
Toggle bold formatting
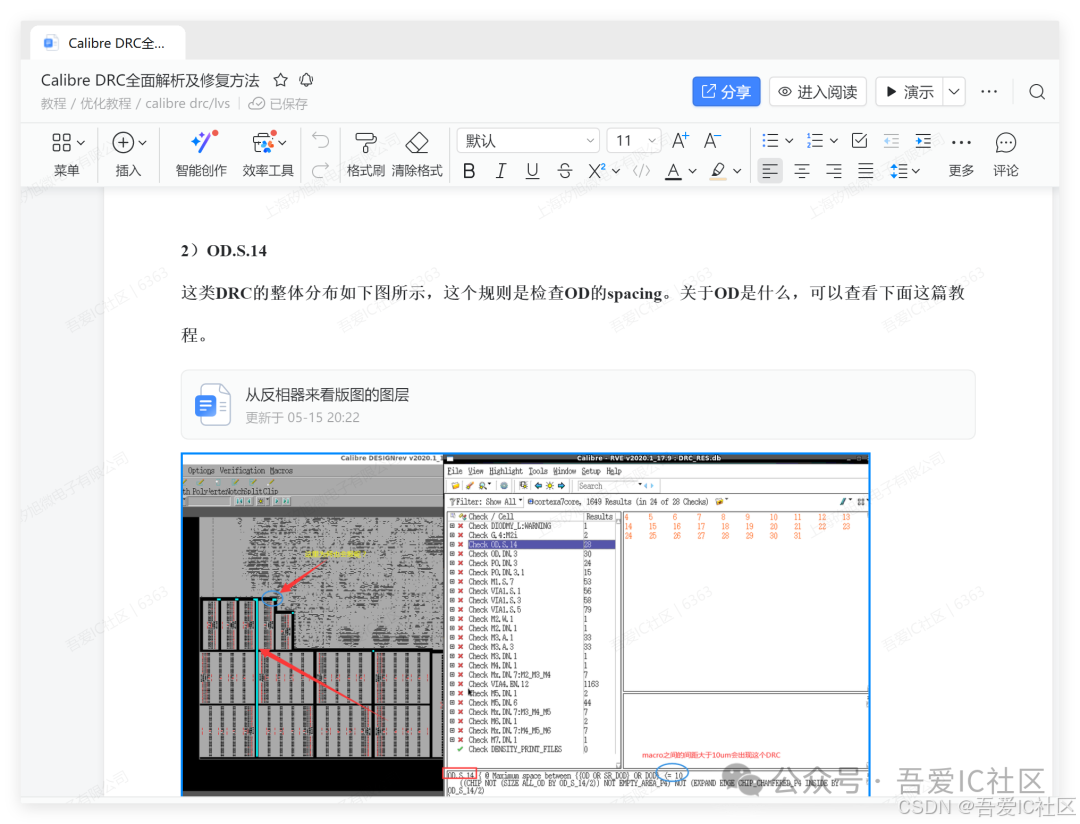(x=469, y=171)
